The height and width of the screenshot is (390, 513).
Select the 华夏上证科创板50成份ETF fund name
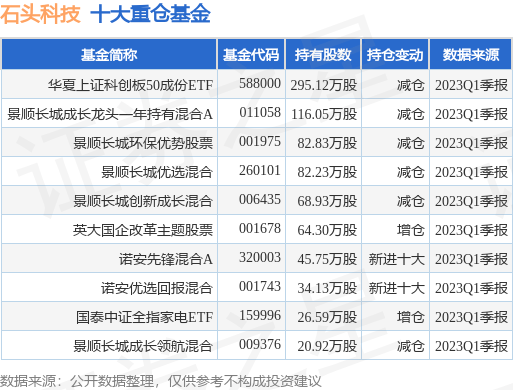[x=130, y=85]
